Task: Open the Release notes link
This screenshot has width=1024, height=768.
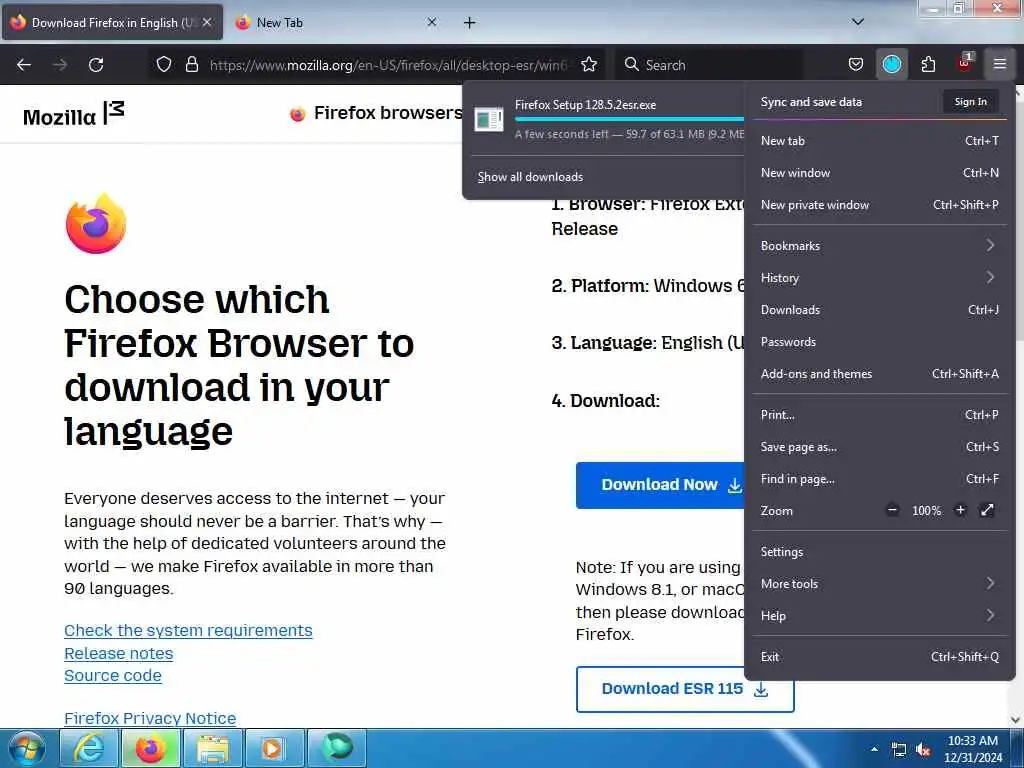Action: [118, 653]
